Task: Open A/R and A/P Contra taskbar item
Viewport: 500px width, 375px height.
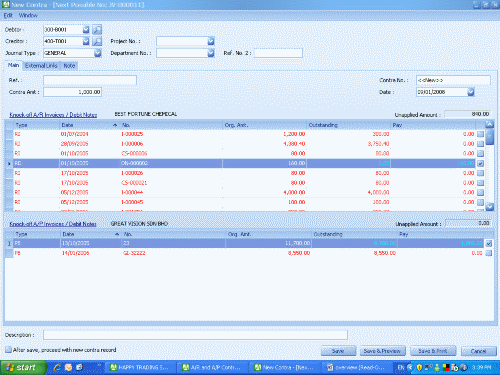Action: point(212,367)
